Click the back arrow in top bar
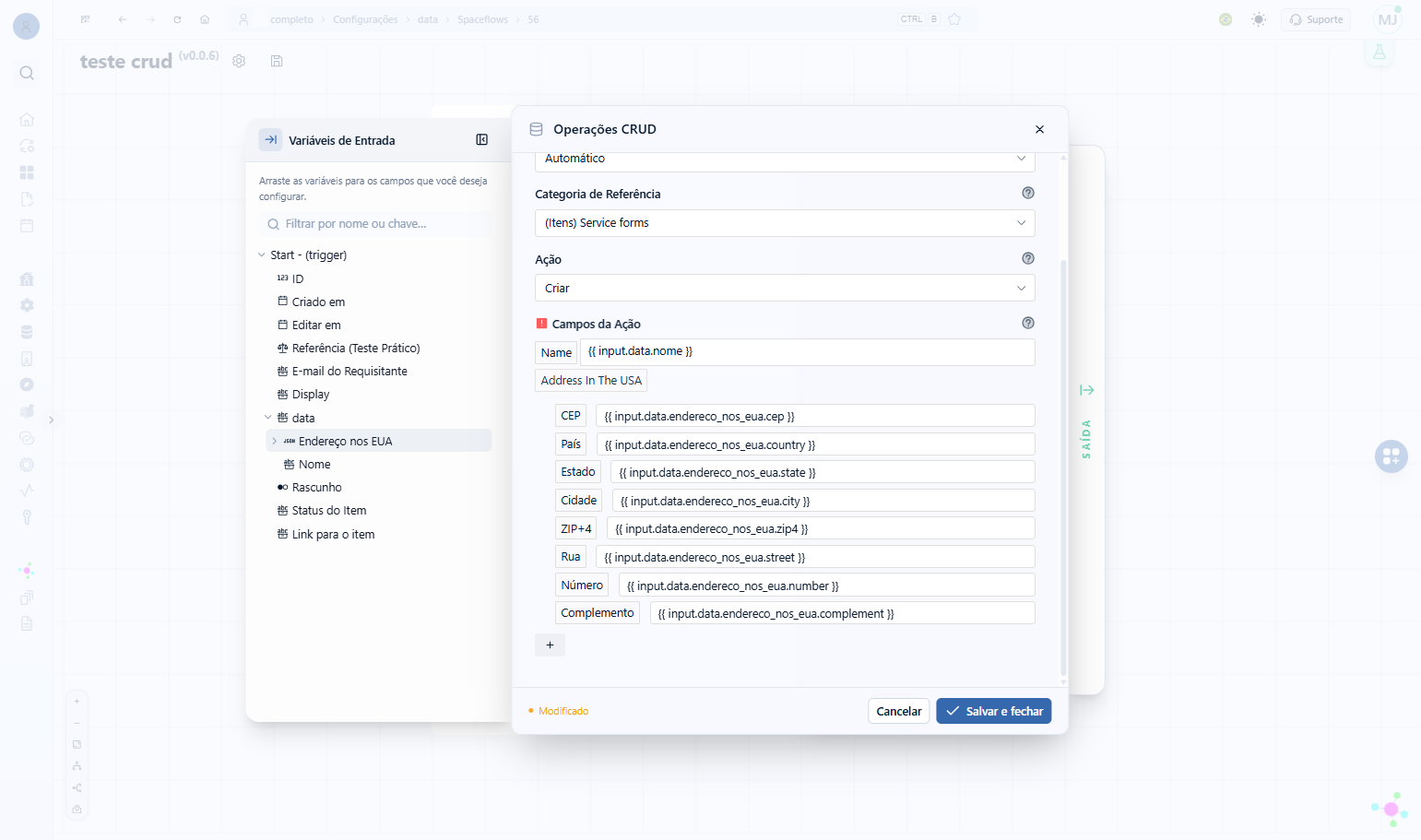 [123, 19]
